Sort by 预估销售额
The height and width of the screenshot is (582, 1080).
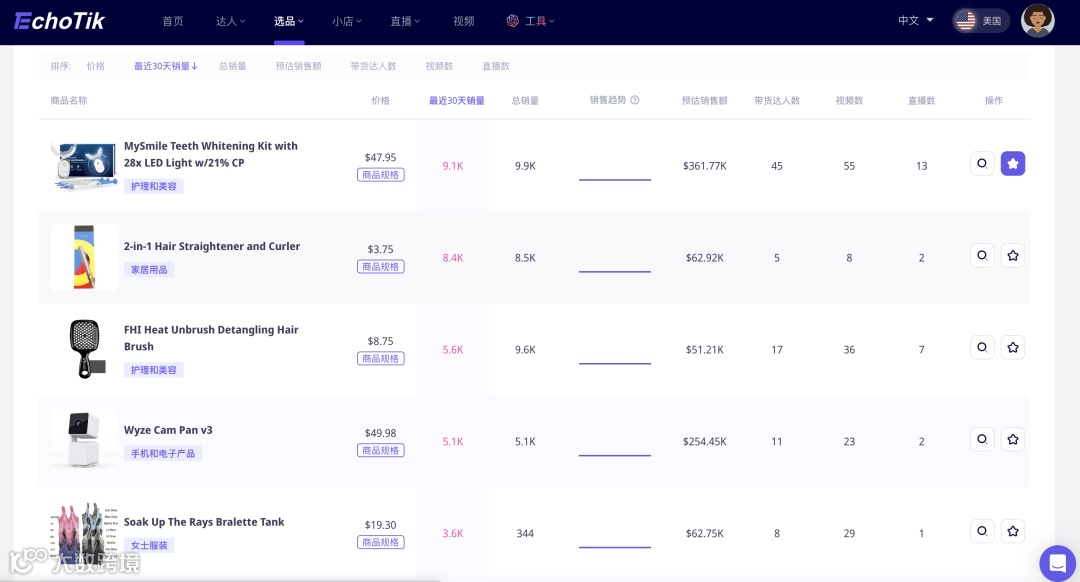point(298,66)
